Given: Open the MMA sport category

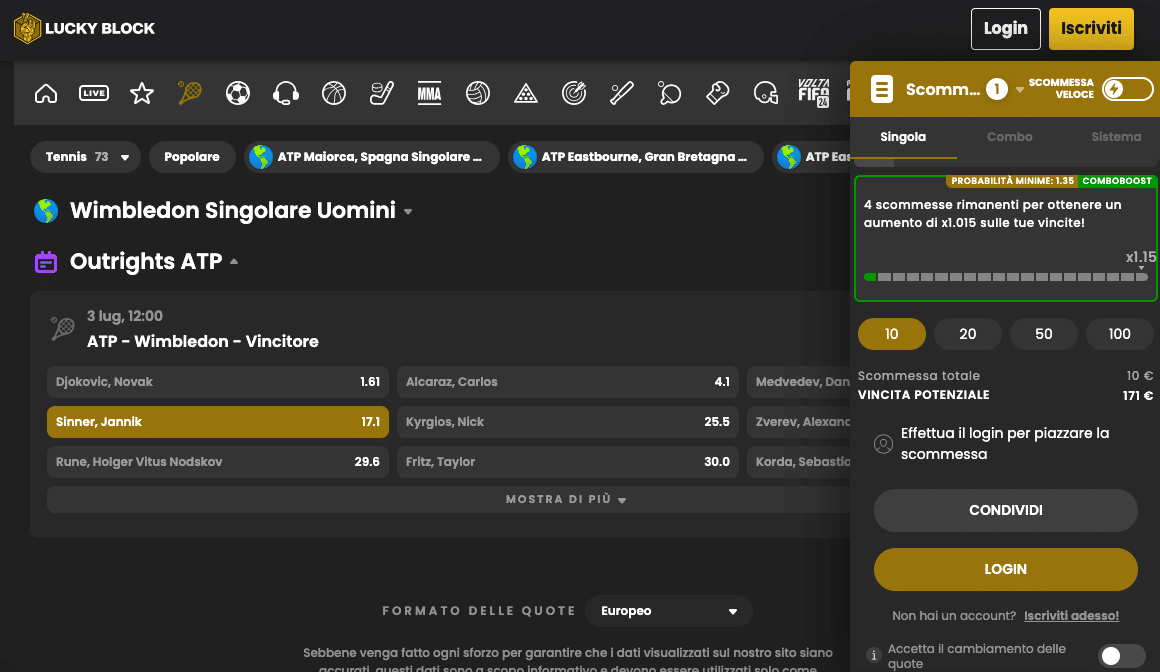Looking at the screenshot, I should click(x=429, y=94).
